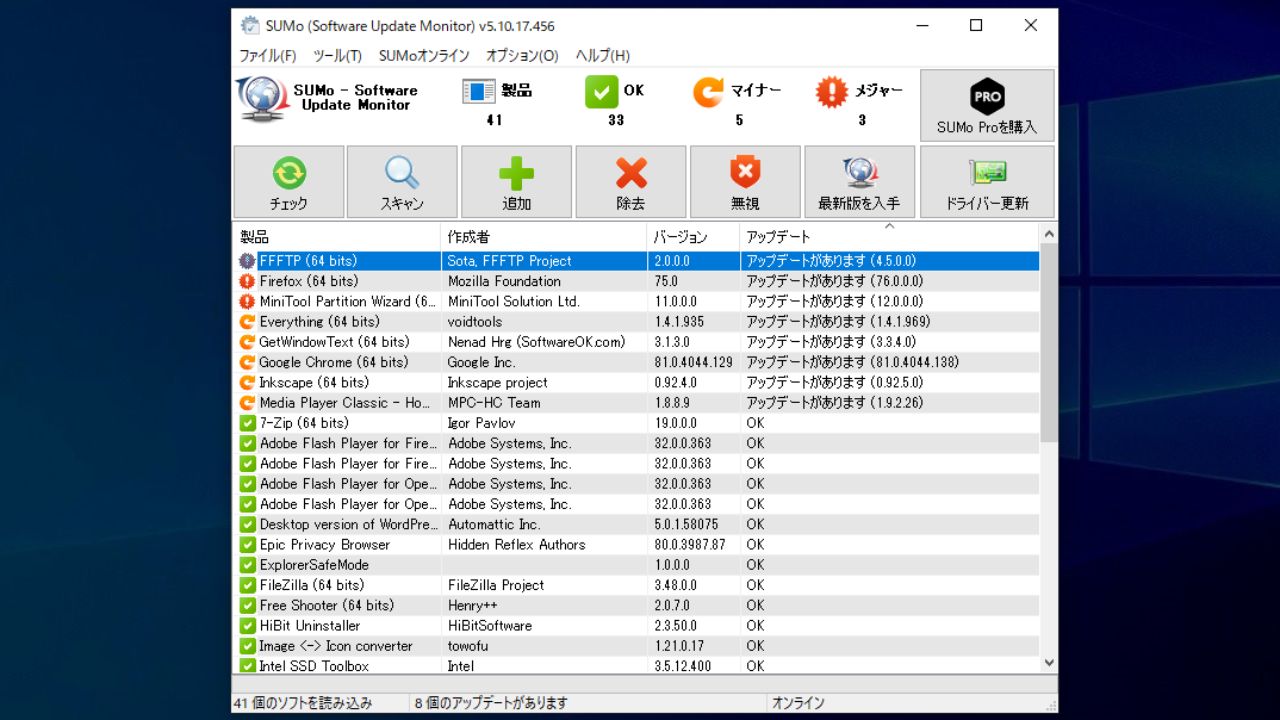
Task: Click major update icon beside FFFTP
Action: pos(247,261)
